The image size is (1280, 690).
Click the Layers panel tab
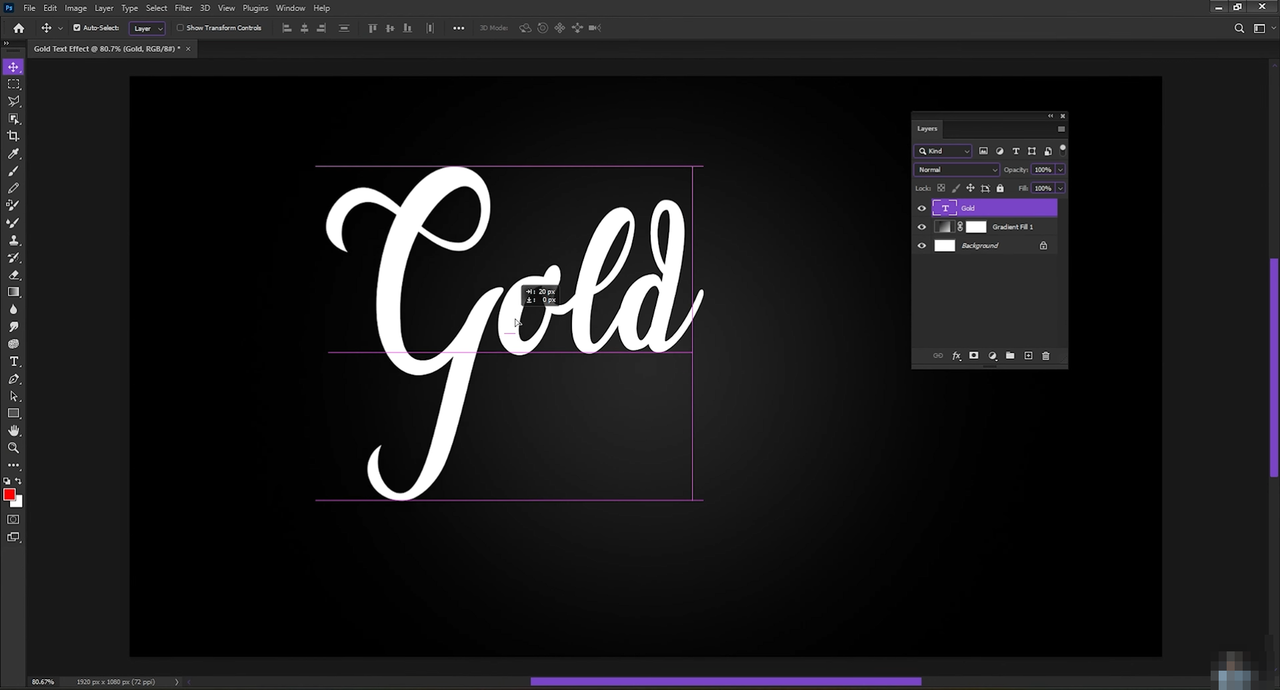(x=927, y=129)
